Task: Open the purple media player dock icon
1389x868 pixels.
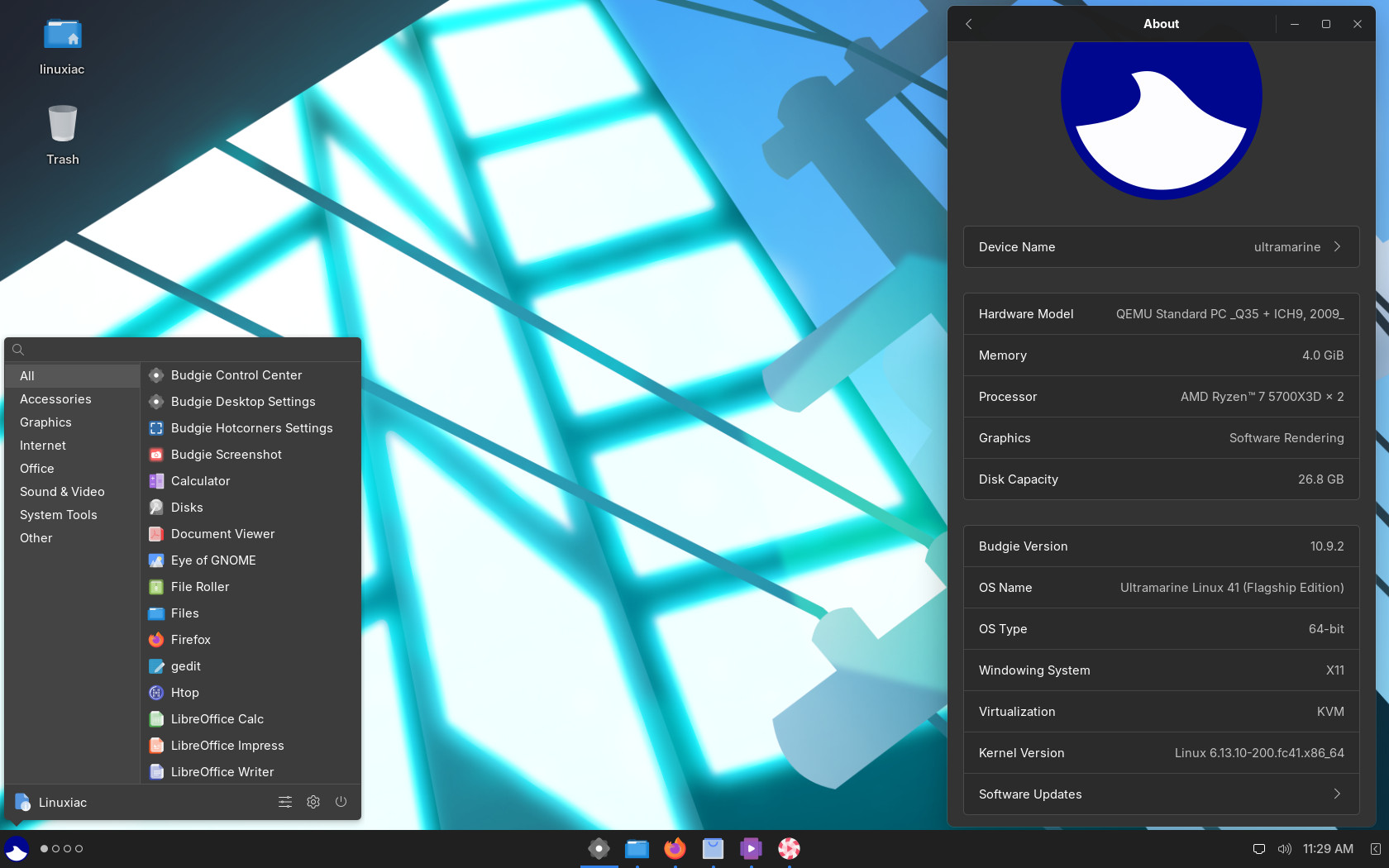Action: pos(751,849)
